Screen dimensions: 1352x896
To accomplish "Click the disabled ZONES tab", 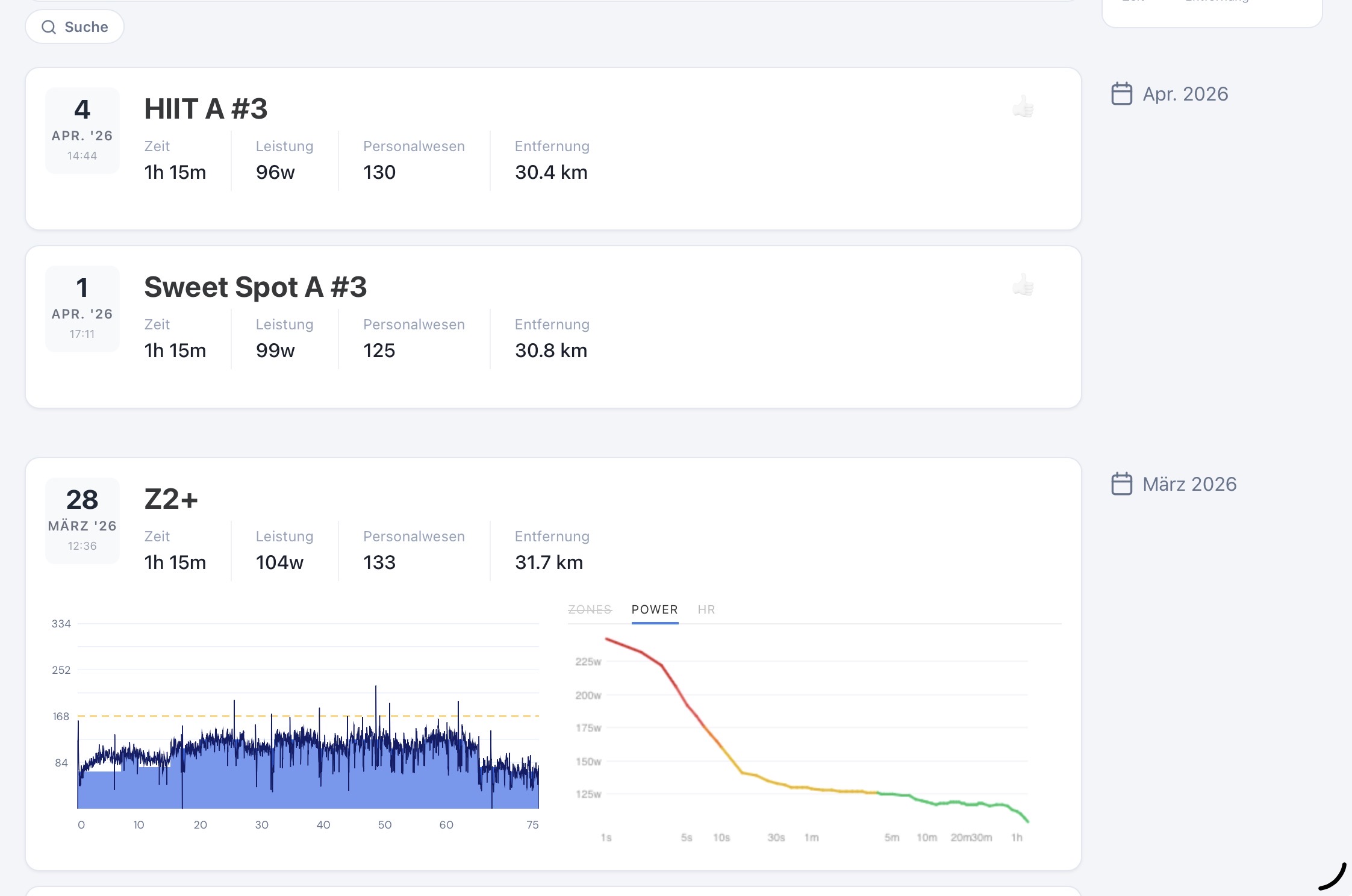I will tap(590, 609).
